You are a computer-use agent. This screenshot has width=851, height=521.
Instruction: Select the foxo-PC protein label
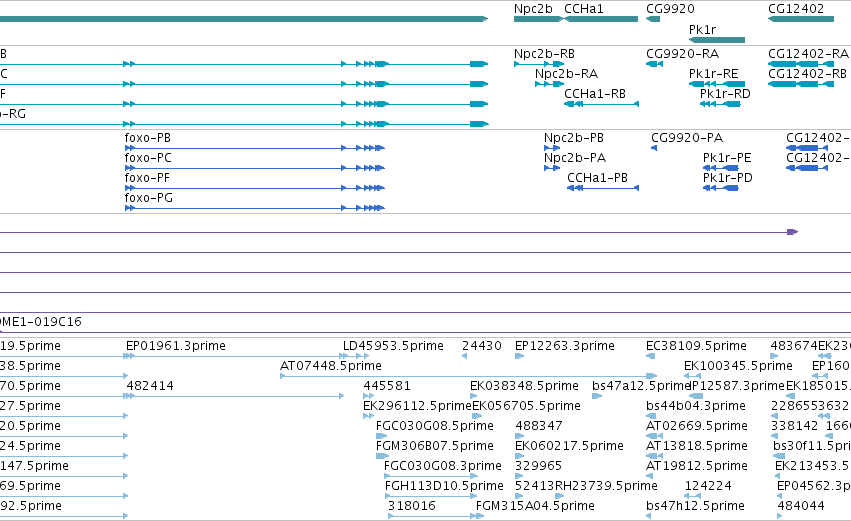148,158
